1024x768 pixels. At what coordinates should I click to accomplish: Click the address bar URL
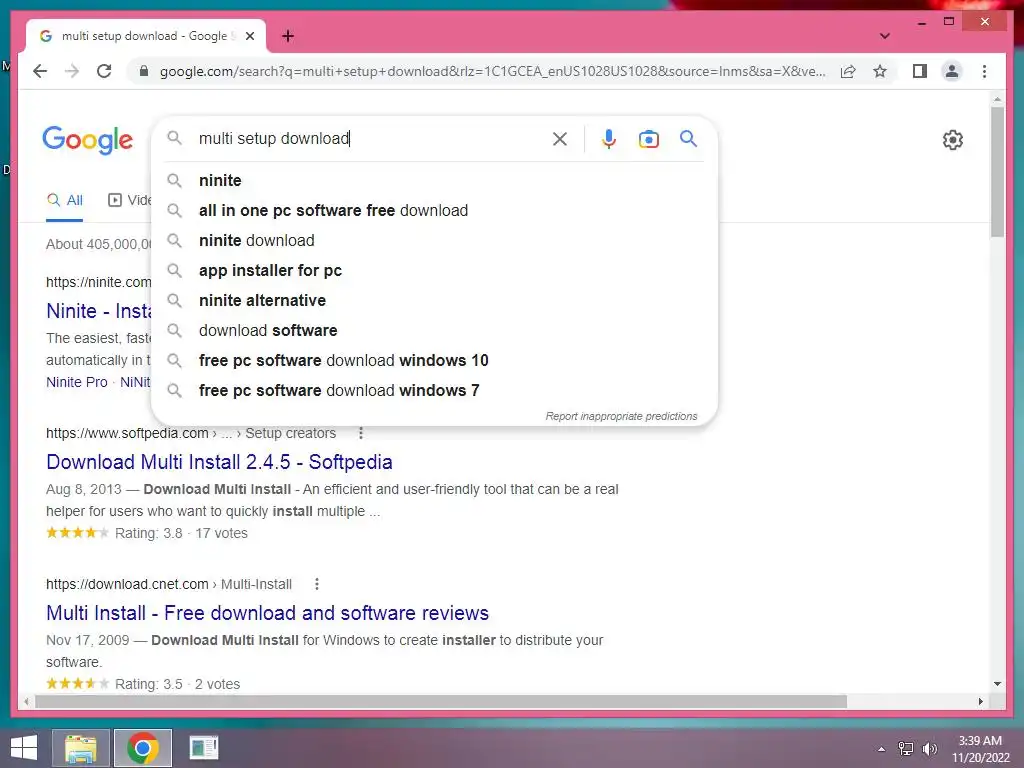click(x=492, y=71)
